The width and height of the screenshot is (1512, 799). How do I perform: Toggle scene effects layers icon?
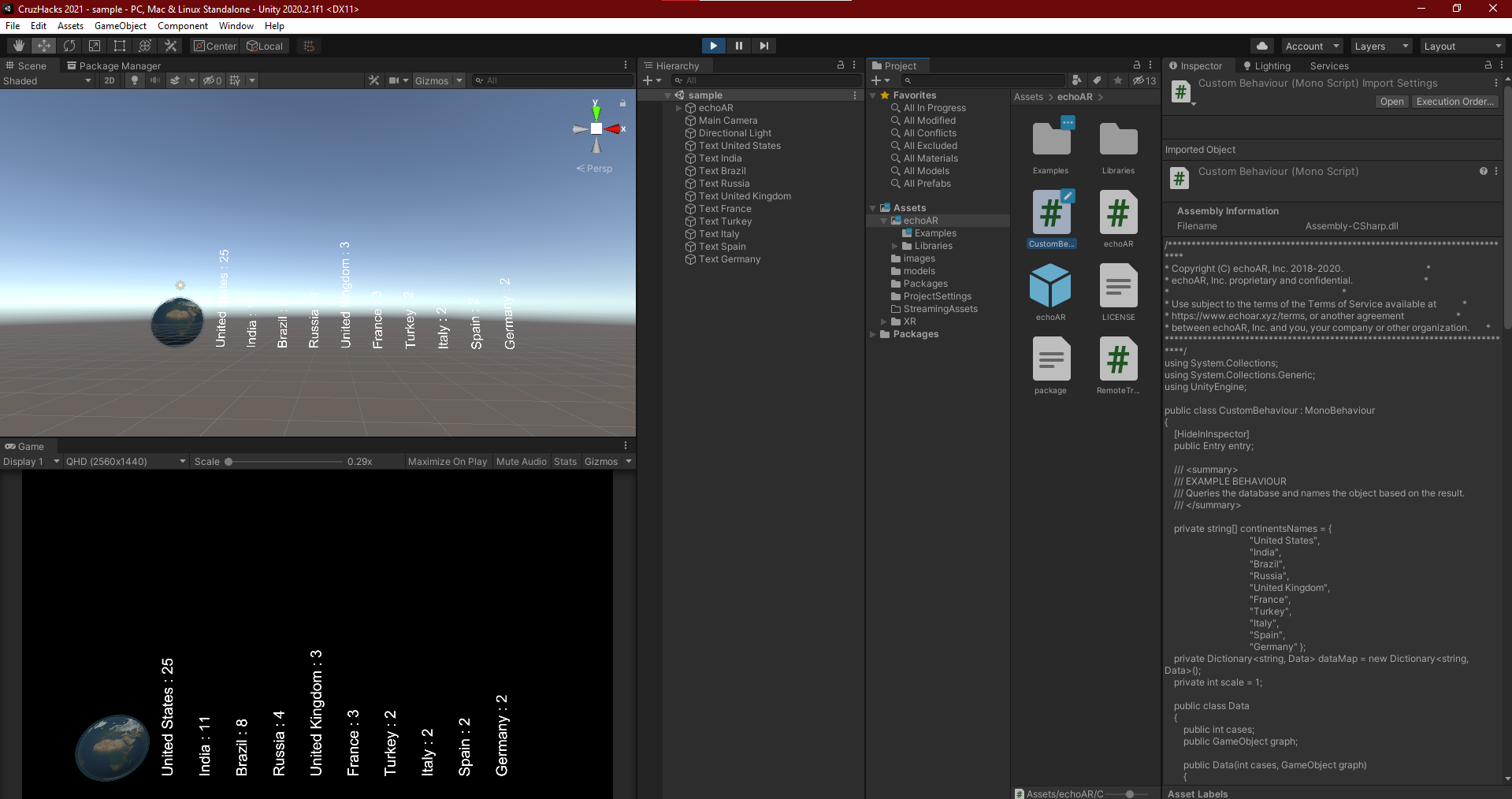[175, 80]
